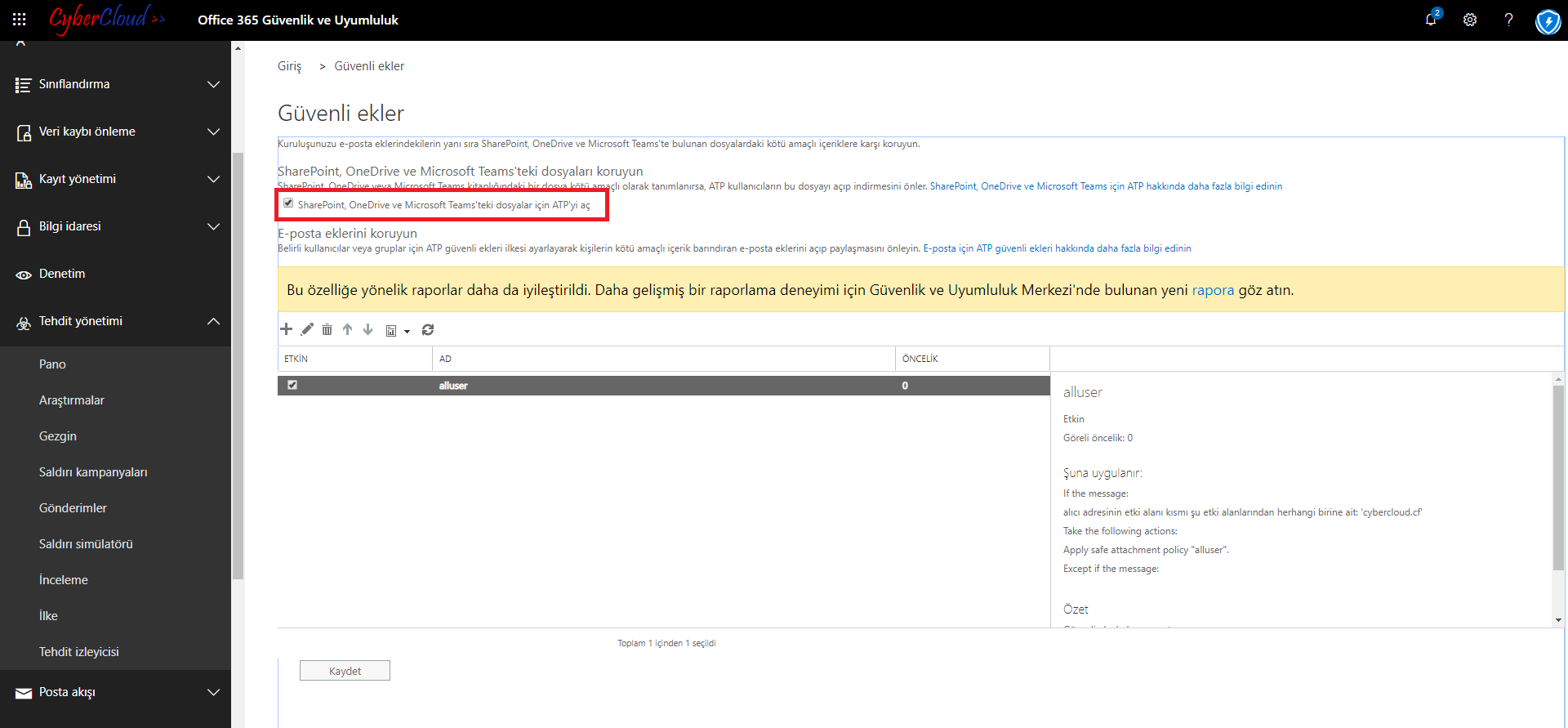Add a new safe attachments policy
This screenshot has height=728, width=1568.
tap(286, 329)
